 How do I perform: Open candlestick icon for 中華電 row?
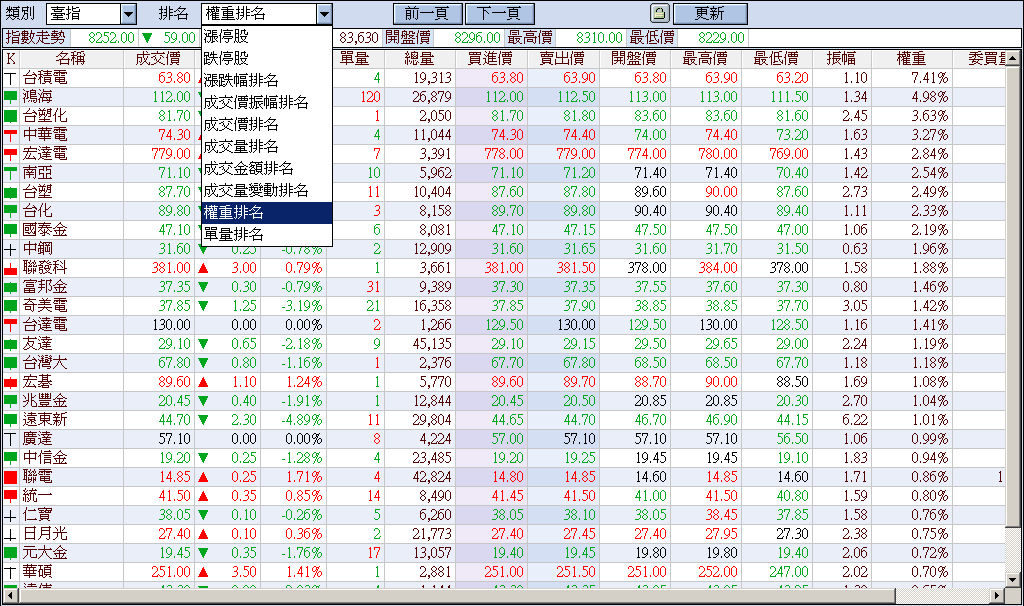[x=10, y=135]
